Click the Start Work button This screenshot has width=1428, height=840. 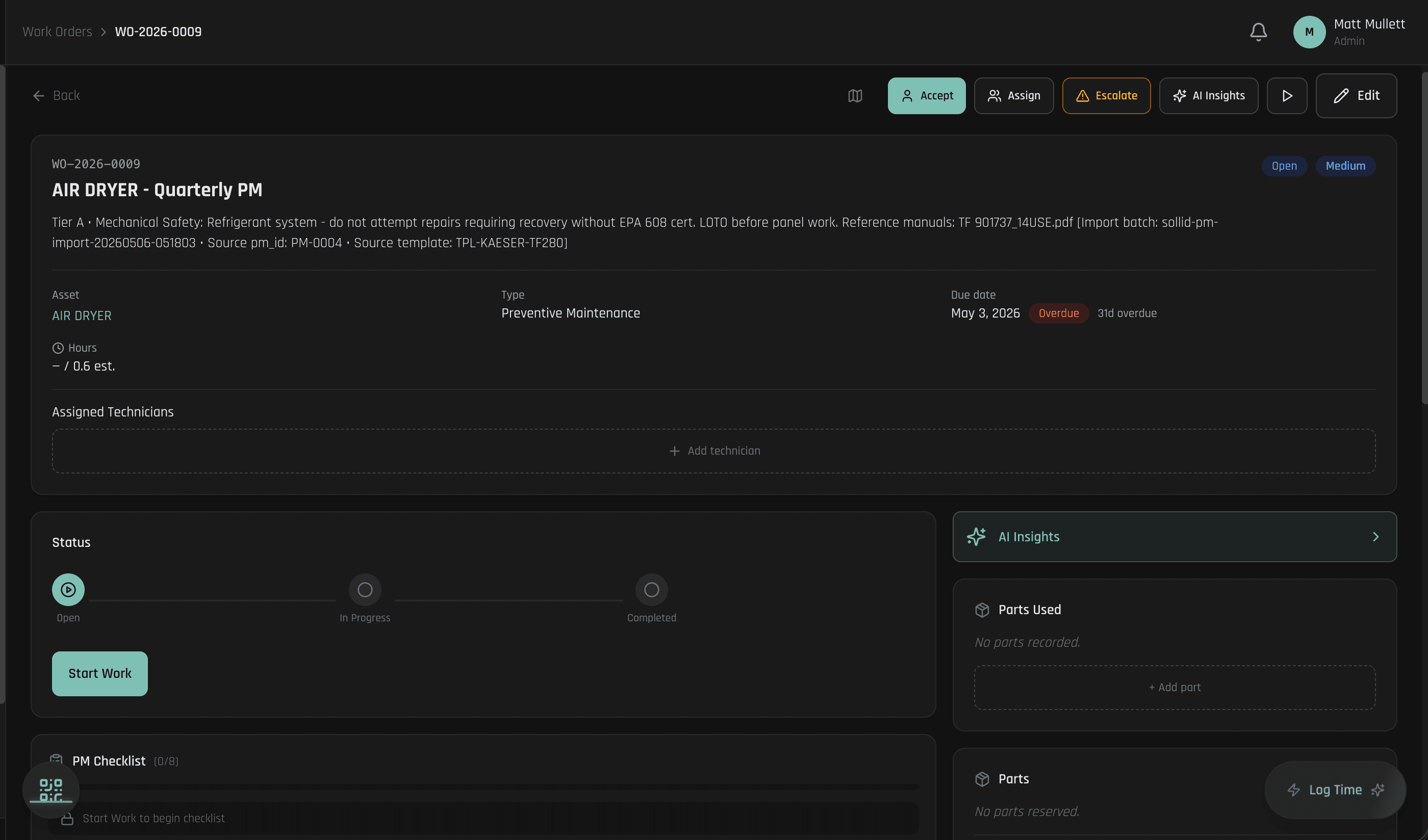coord(100,673)
